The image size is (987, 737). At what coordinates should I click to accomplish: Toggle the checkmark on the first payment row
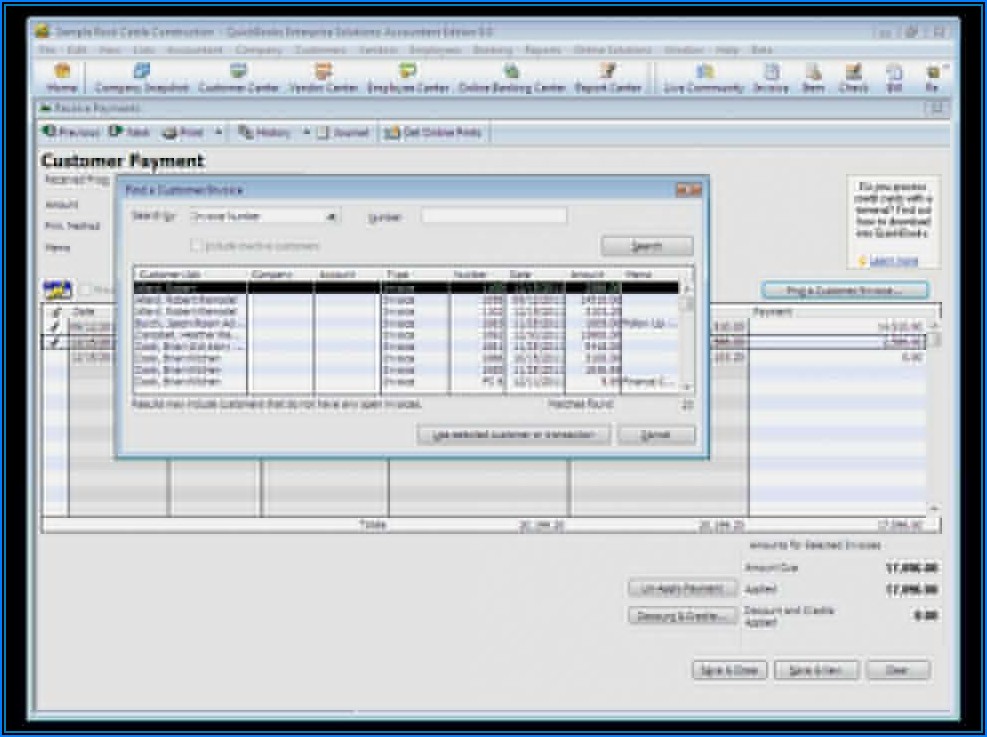click(55, 327)
